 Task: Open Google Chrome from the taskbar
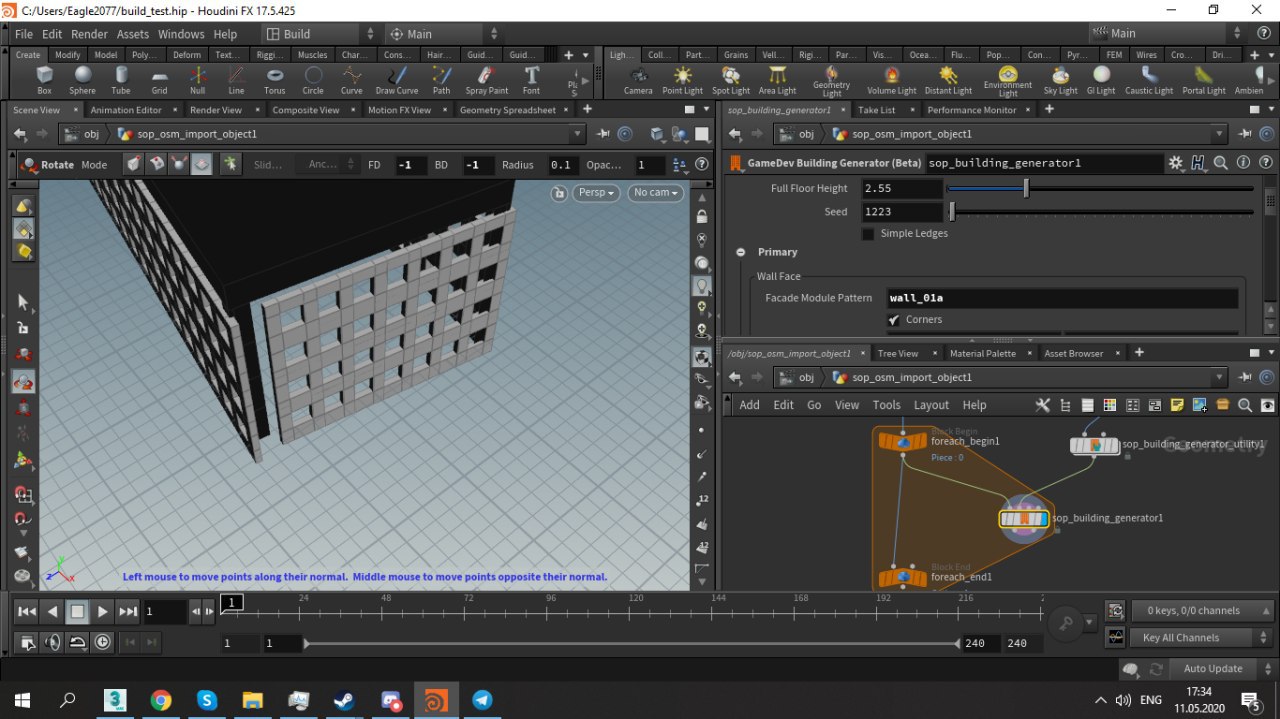pos(161,700)
